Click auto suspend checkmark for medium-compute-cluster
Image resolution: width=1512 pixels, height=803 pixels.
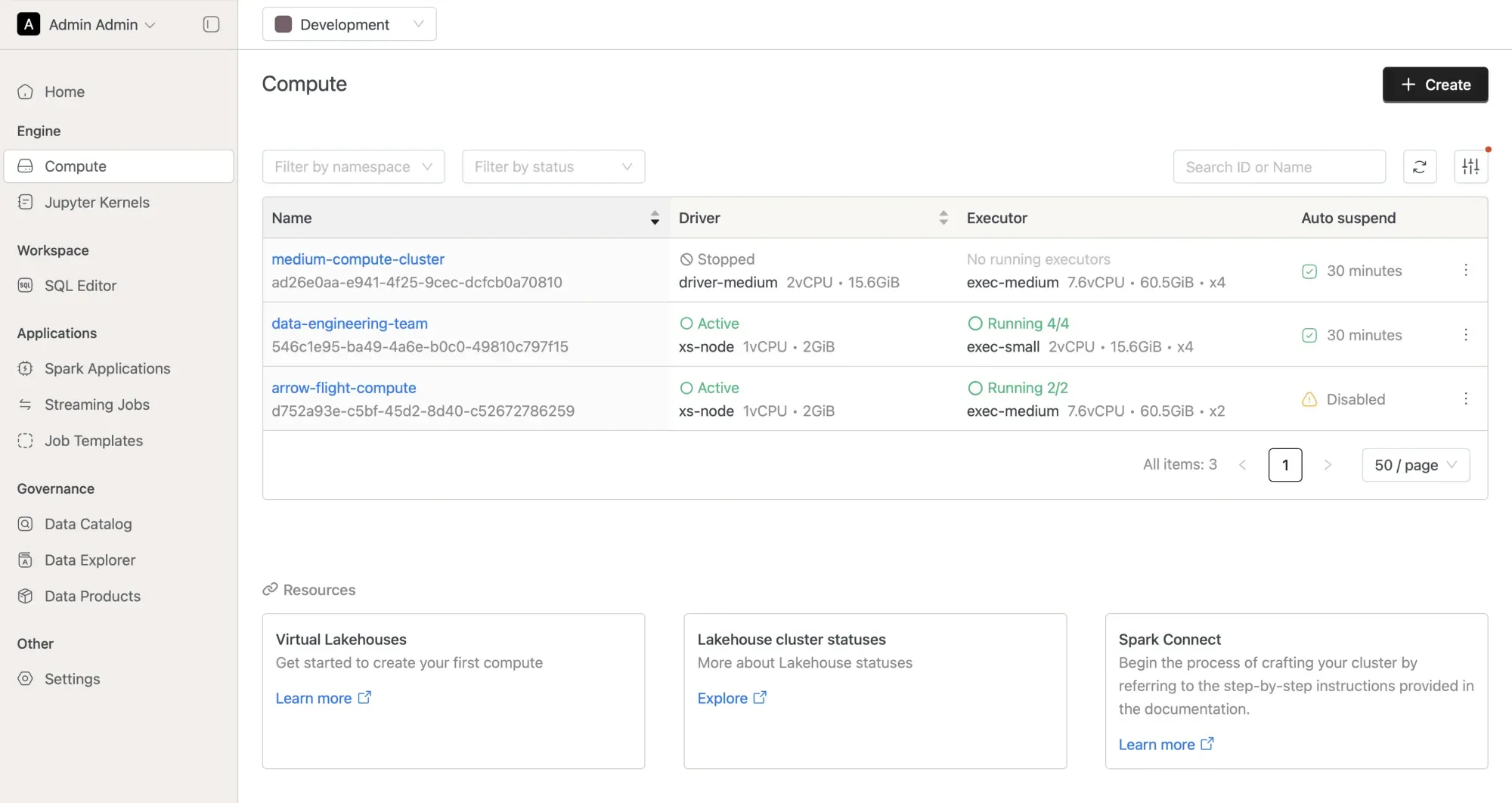(x=1309, y=271)
